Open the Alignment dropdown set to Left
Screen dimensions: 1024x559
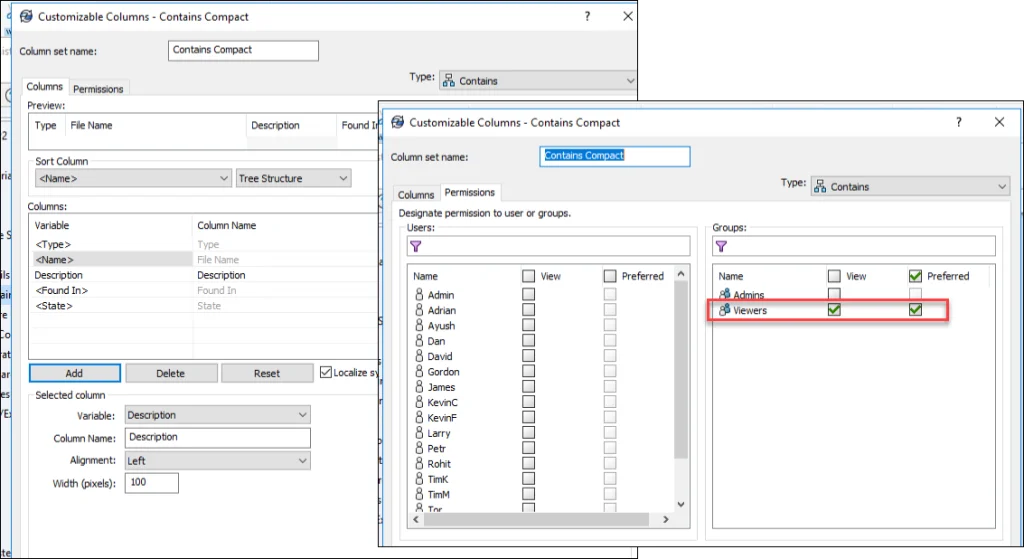click(x=217, y=461)
